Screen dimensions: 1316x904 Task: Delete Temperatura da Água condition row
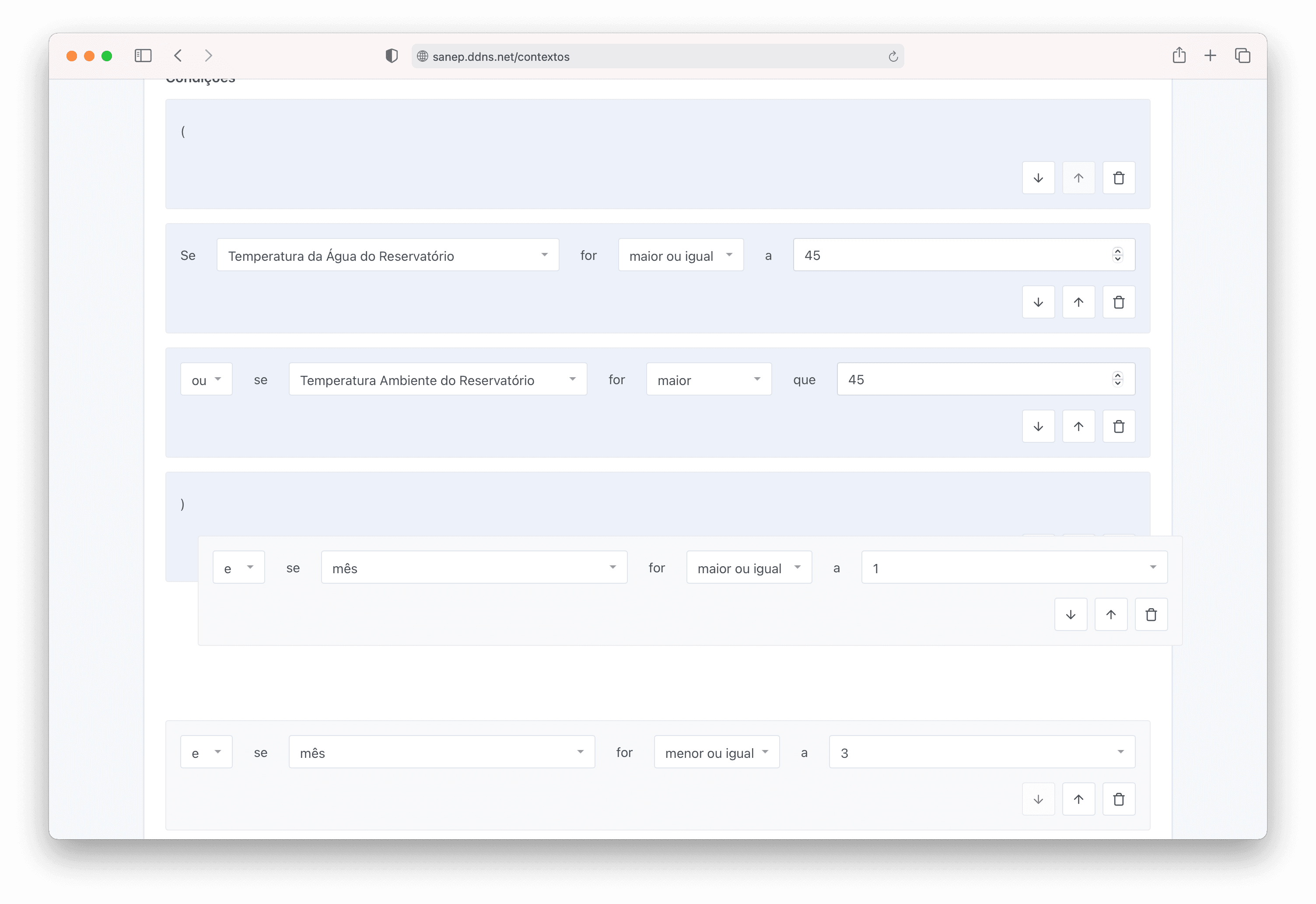tap(1118, 302)
